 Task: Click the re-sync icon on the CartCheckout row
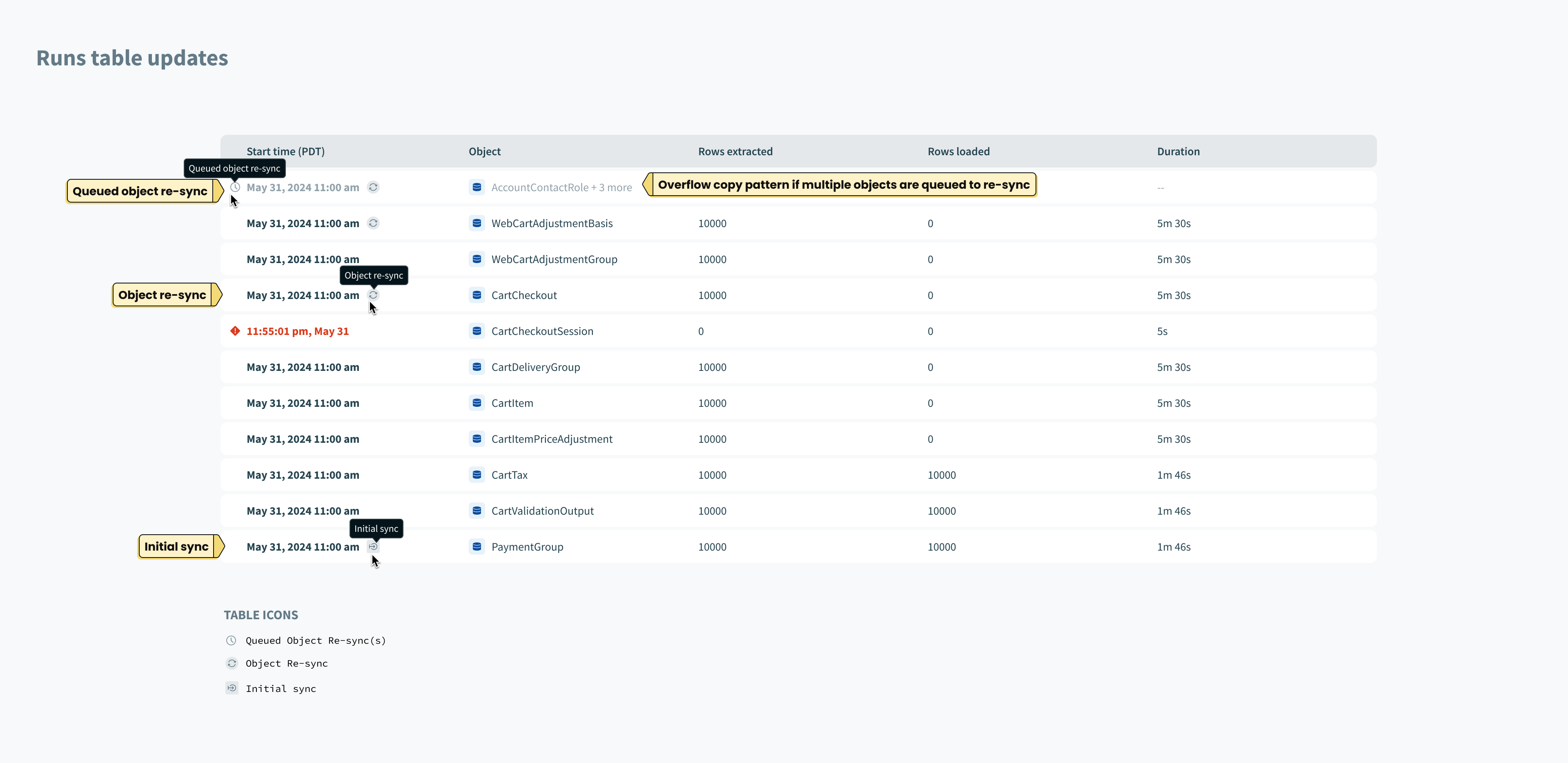tap(373, 295)
